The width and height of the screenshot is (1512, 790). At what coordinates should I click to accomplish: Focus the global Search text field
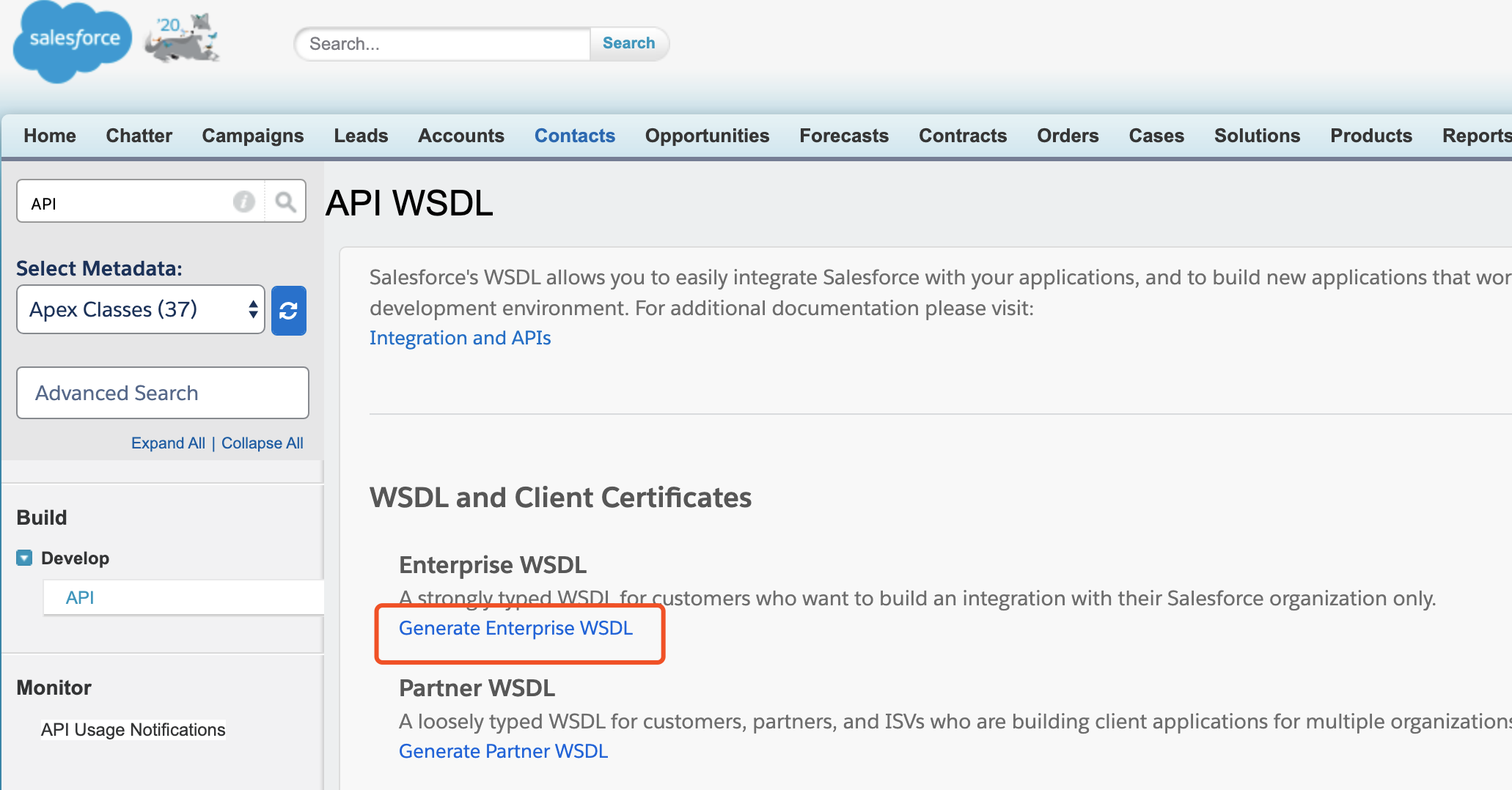[x=444, y=44]
